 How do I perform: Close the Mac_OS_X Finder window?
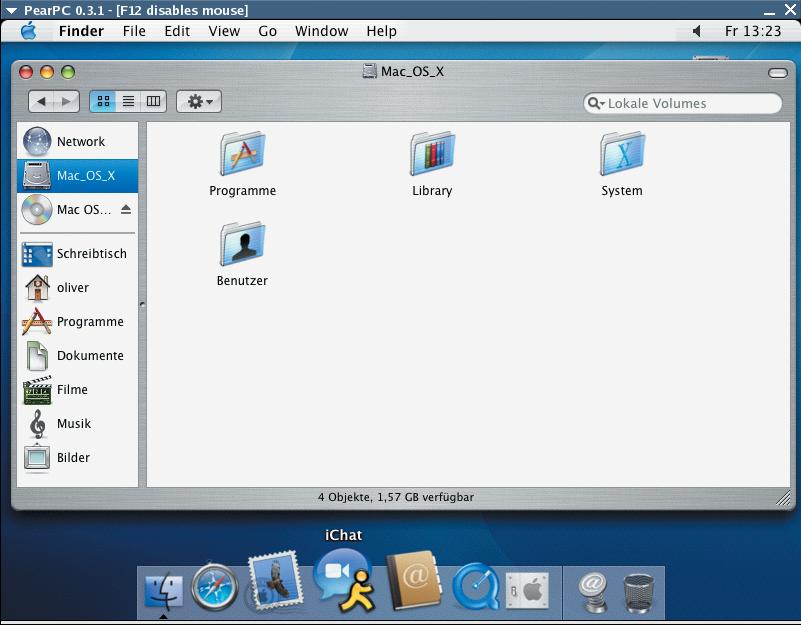tap(26, 72)
